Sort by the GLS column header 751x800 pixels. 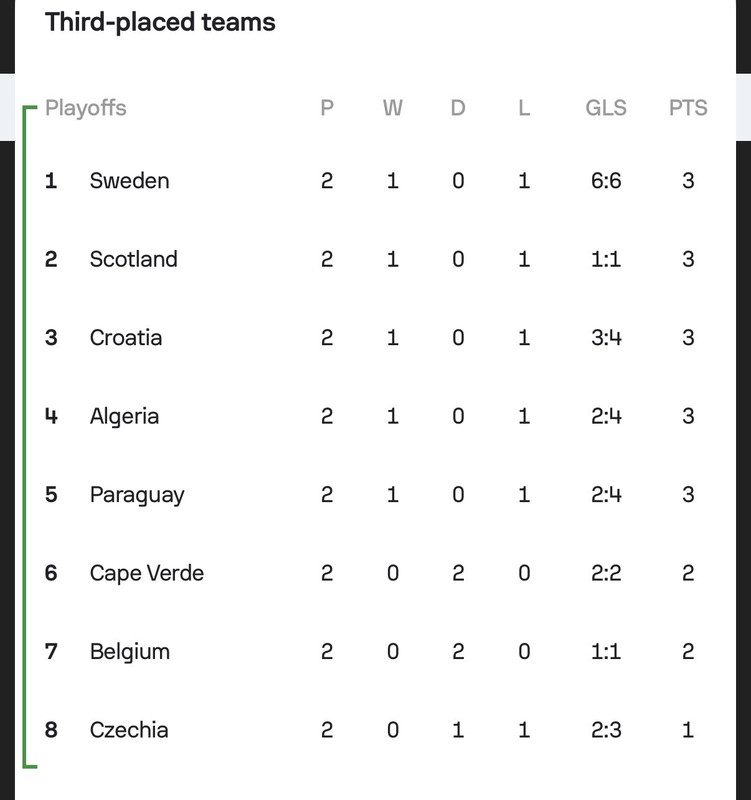tap(606, 108)
